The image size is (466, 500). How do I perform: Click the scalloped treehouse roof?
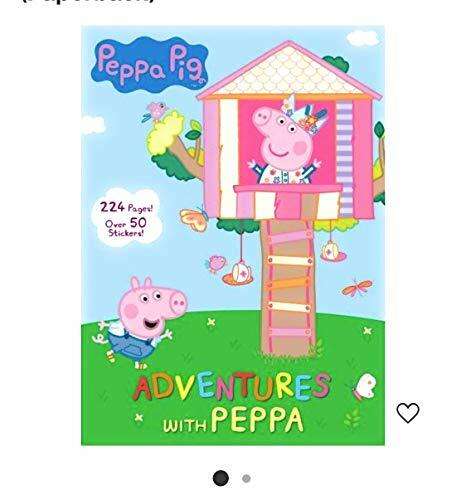tap(290, 70)
